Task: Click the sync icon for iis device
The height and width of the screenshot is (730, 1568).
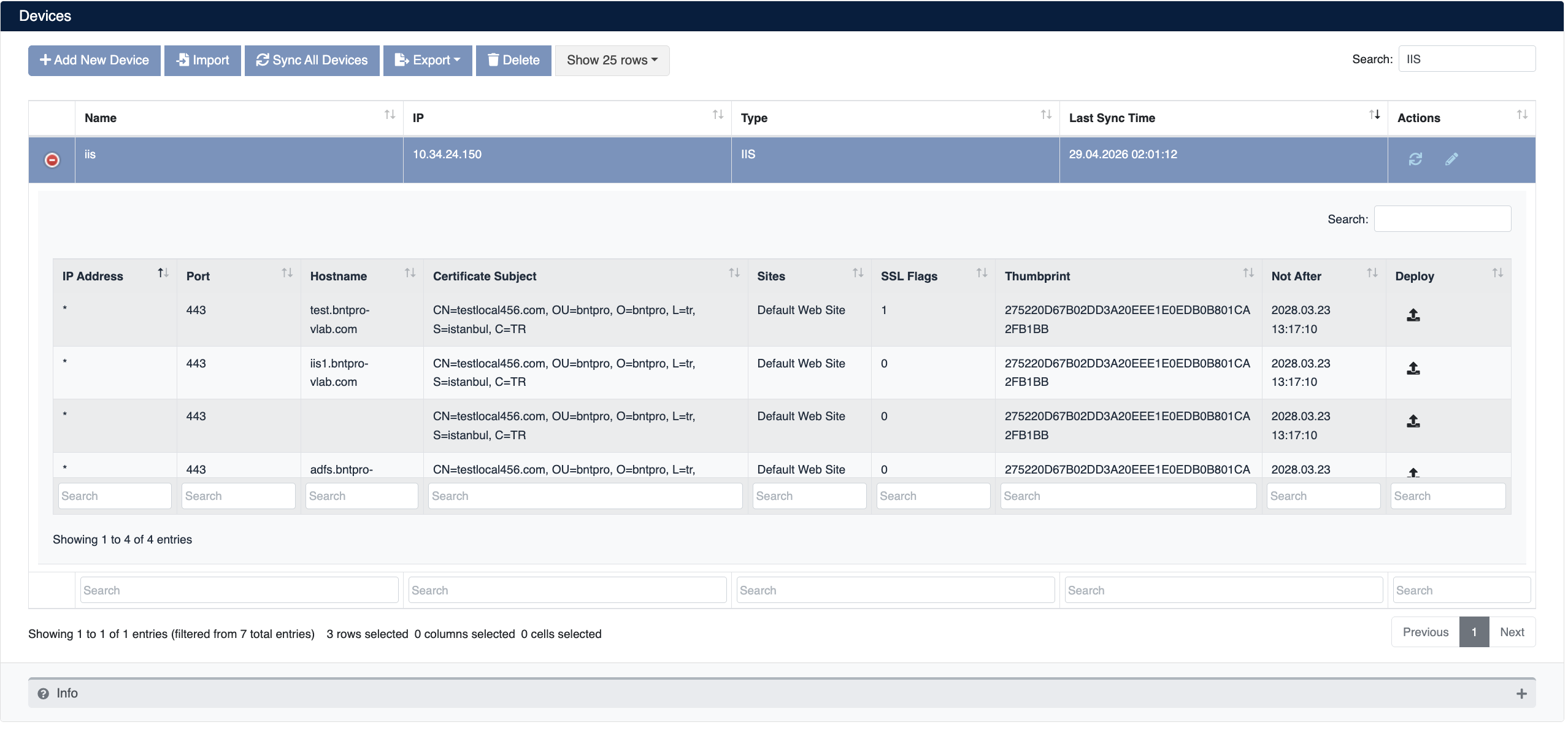Action: [1415, 159]
